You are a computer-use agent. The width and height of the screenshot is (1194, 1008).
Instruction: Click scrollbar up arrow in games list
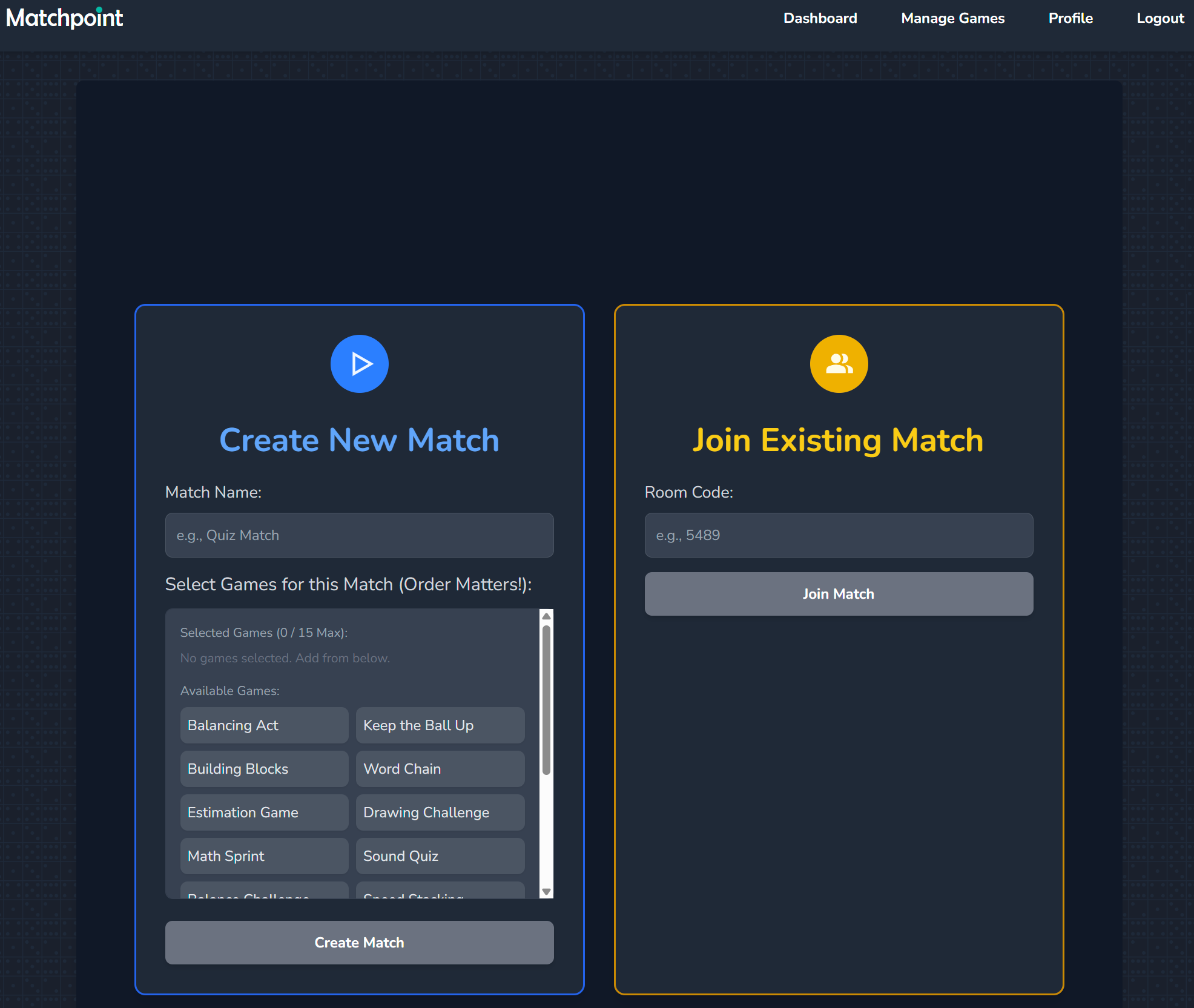546,616
